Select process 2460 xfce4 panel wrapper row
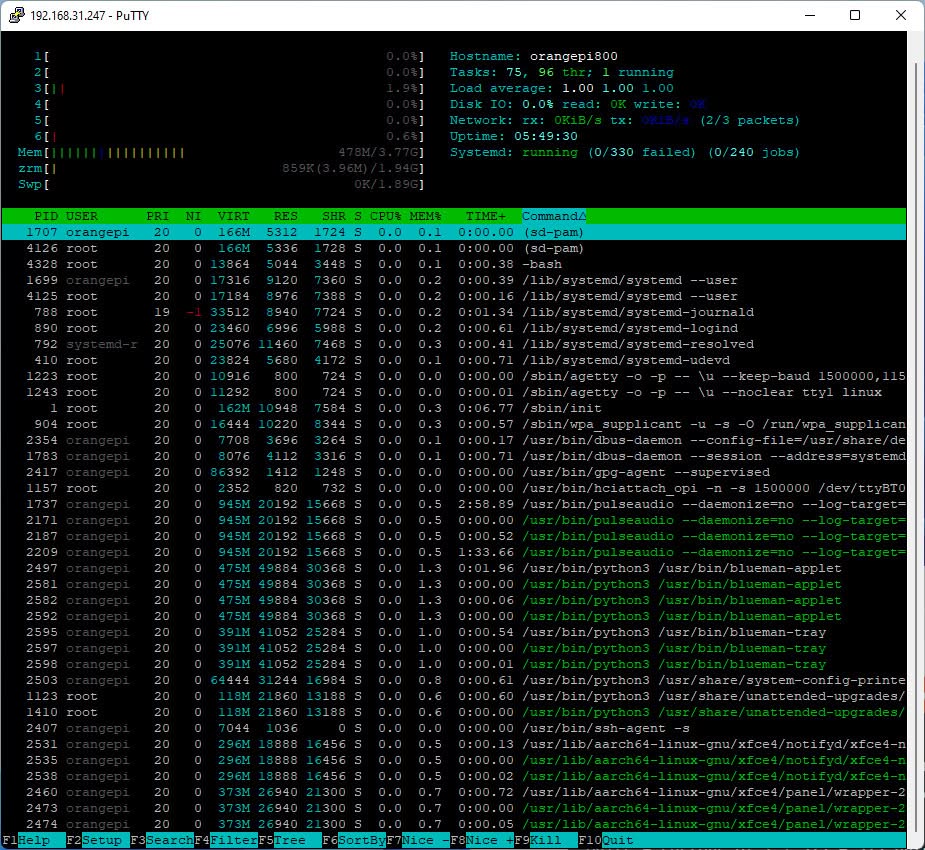 (x=454, y=792)
